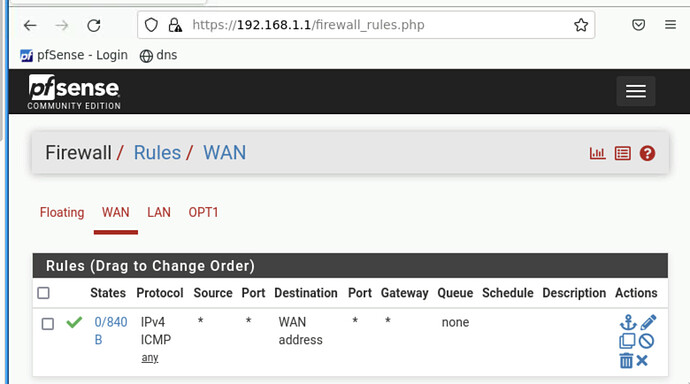Edit the ICMP rule with the pencil icon

click(x=648, y=322)
